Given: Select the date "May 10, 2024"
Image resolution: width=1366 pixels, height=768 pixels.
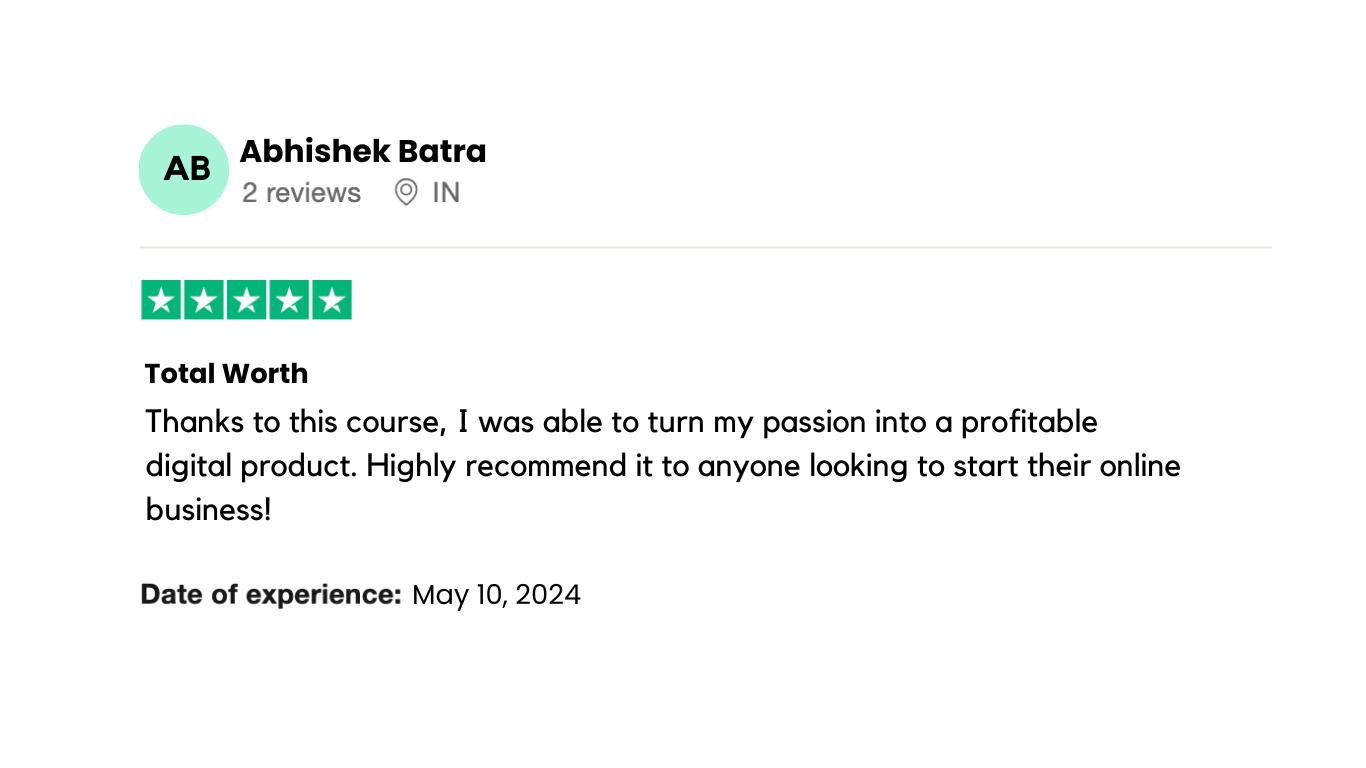Looking at the screenshot, I should [496, 595].
